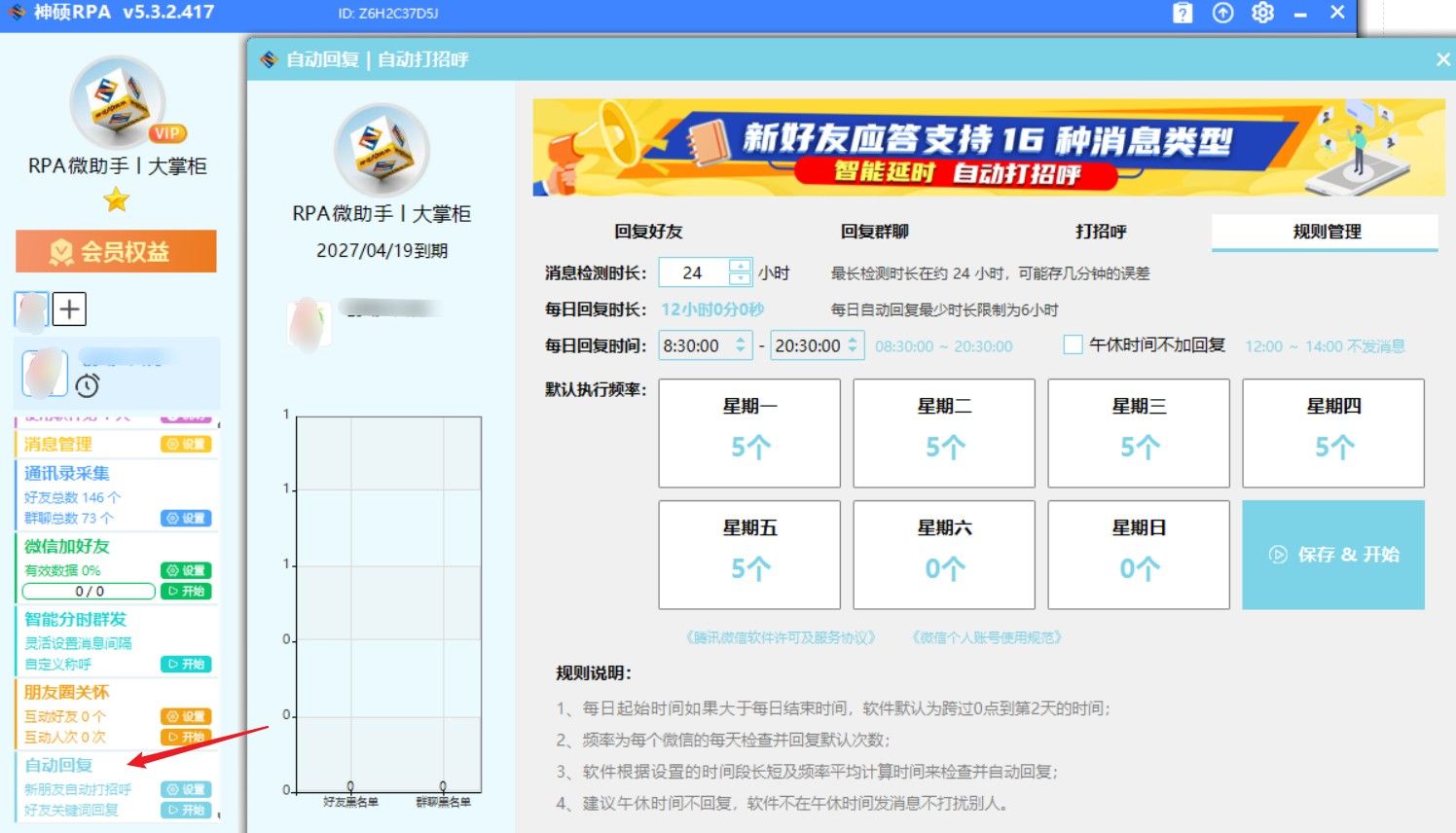
Task: Select 消息管理 heading in sidebar
Action: (58, 444)
